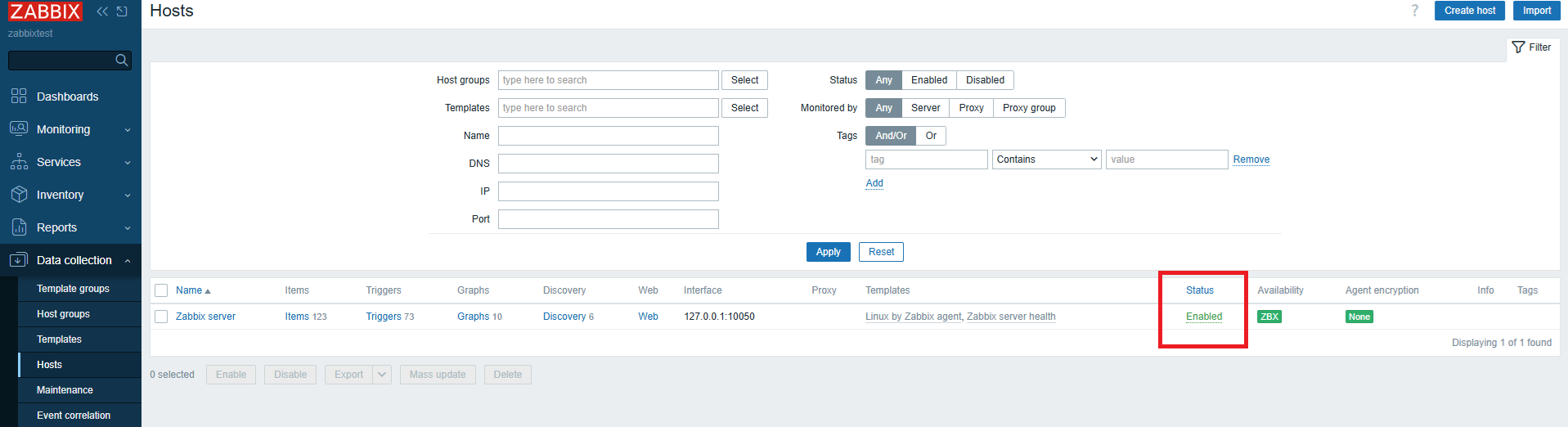Viewport: 1568px width, 427px height.
Task: Click the None encryption badge
Action: pos(1359,317)
